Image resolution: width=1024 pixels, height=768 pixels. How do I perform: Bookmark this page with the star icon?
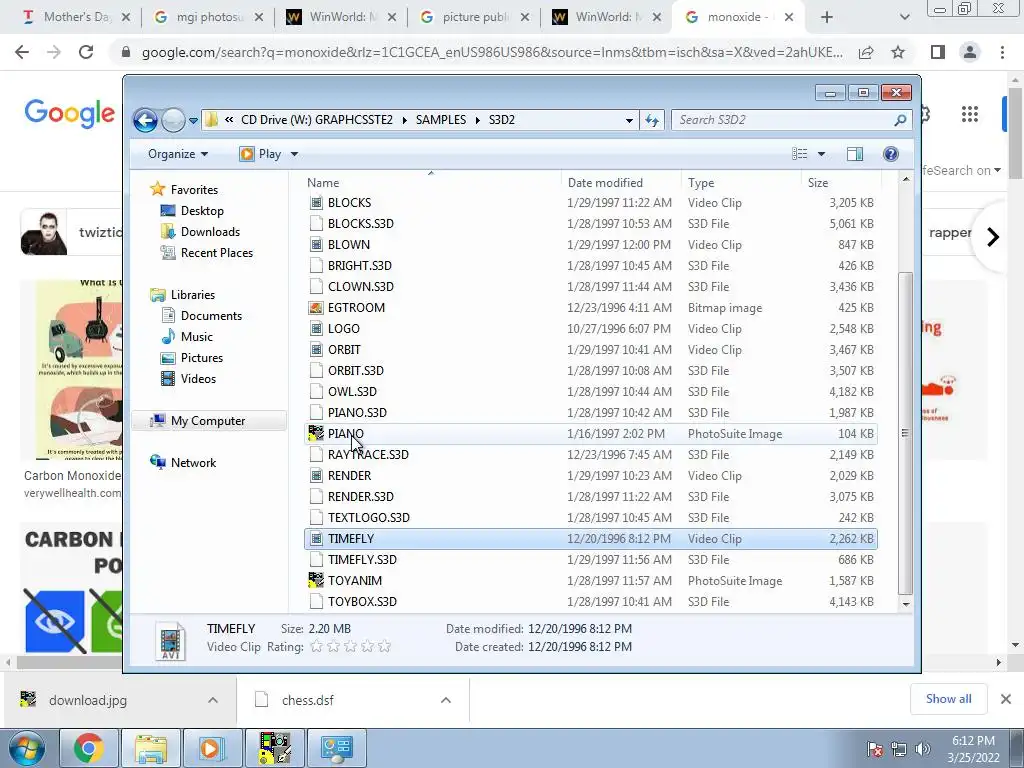point(898,52)
